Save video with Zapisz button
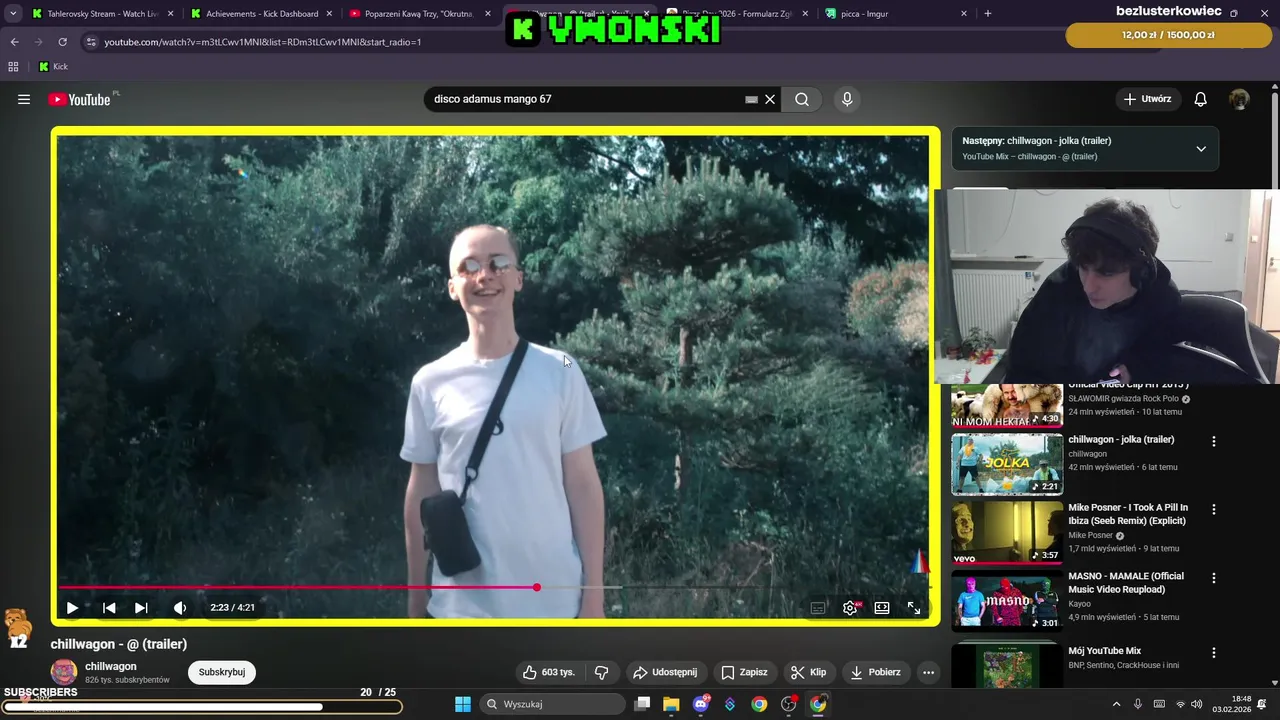Viewport: 1280px width, 720px height. pyautogui.click(x=744, y=672)
